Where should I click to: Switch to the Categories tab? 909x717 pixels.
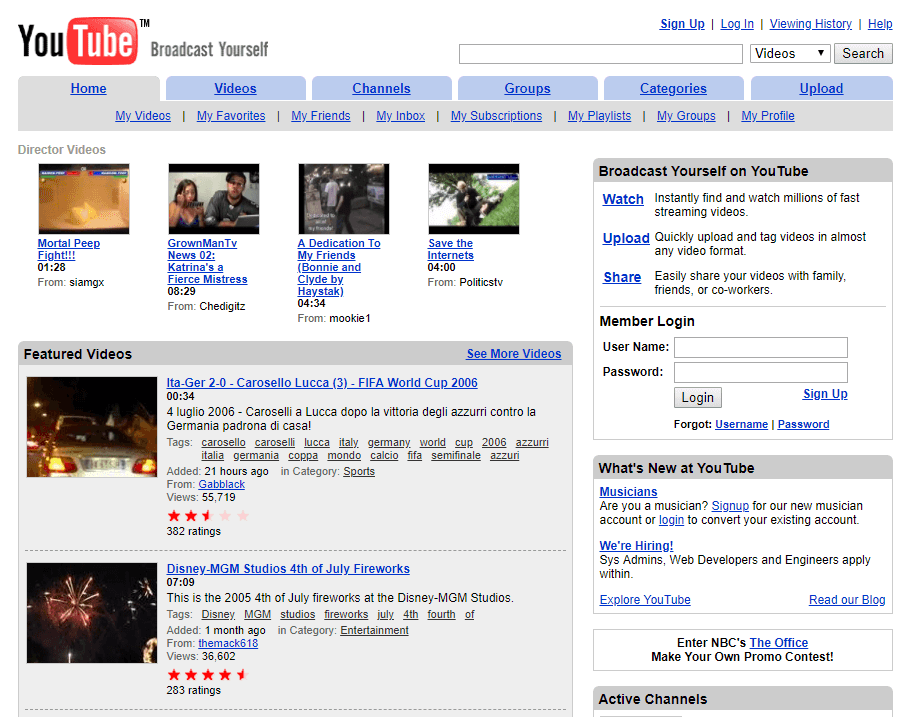pos(673,89)
